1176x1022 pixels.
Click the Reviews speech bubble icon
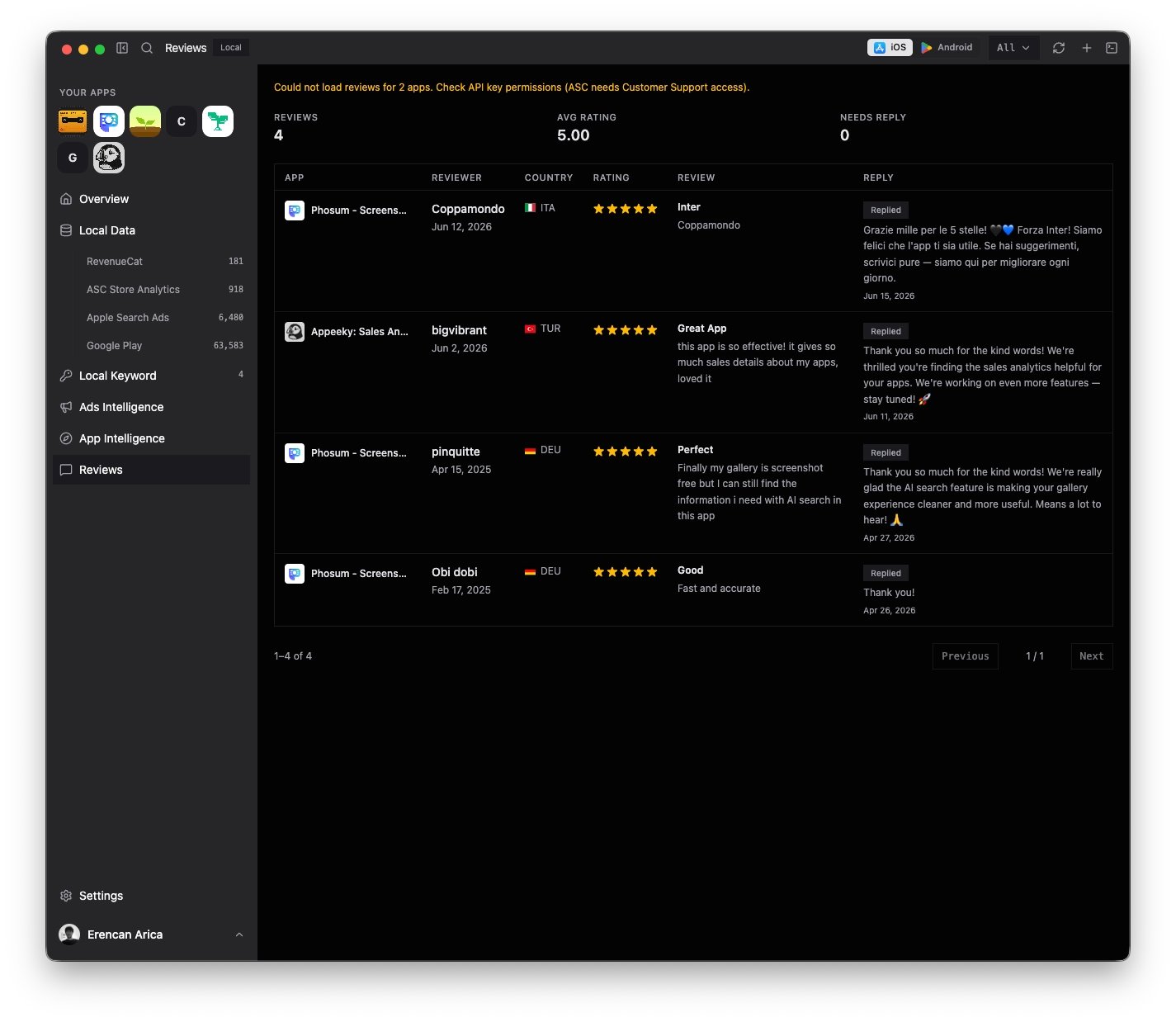(66, 470)
